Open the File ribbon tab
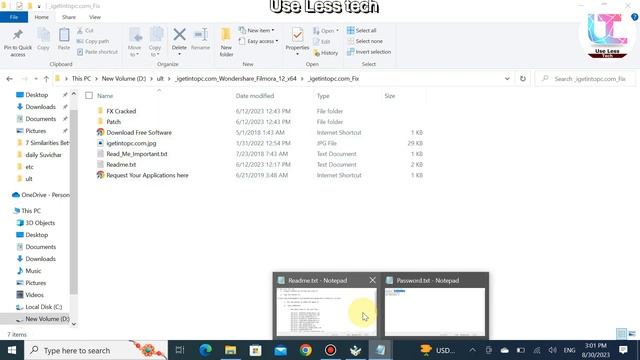This screenshot has height=360, width=640. pyautogui.click(x=14, y=17)
